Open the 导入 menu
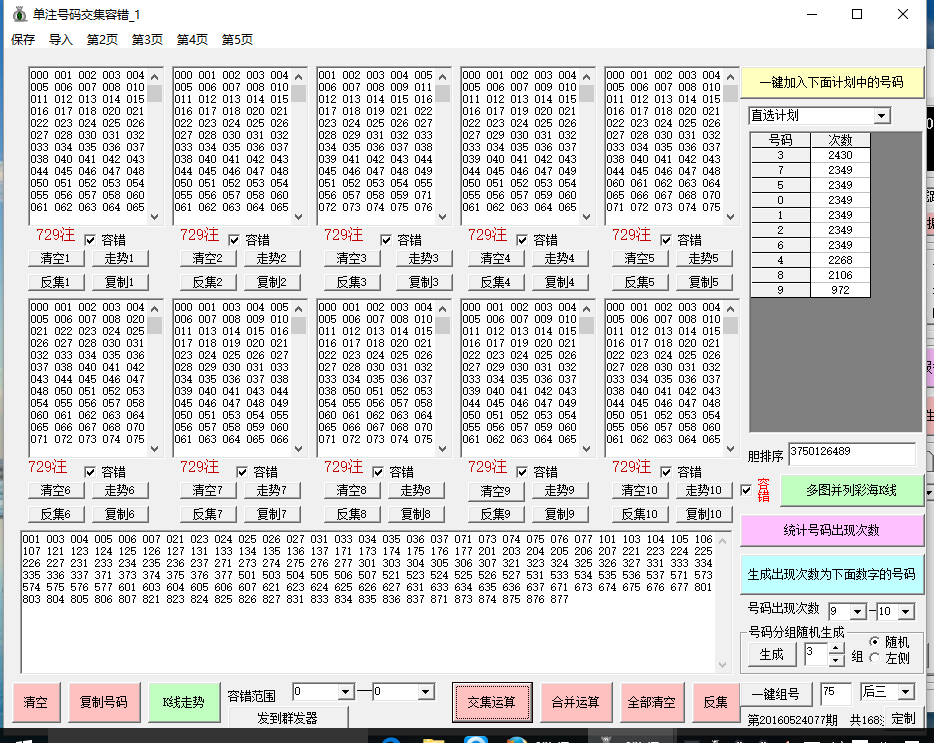The width and height of the screenshot is (934, 743). (x=61, y=40)
